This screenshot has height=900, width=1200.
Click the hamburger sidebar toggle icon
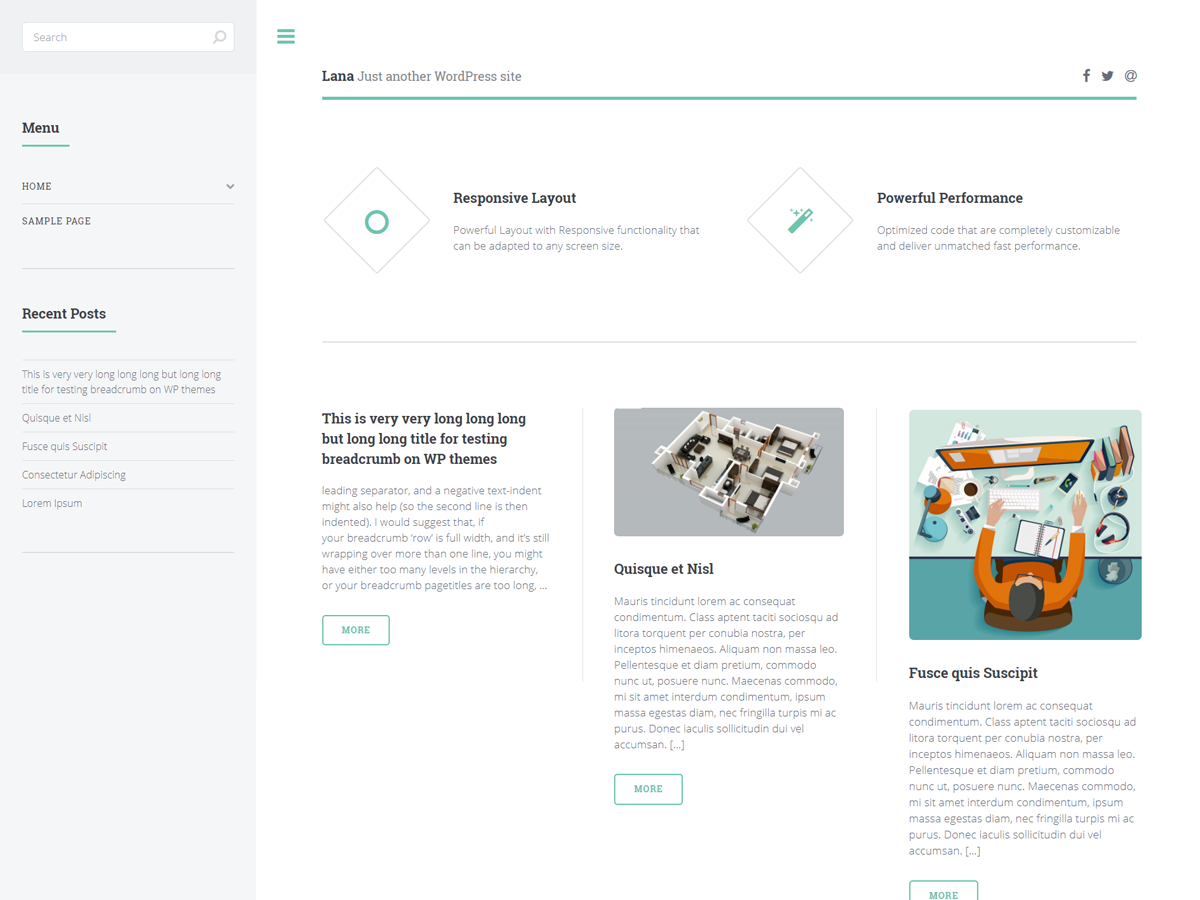(x=286, y=37)
